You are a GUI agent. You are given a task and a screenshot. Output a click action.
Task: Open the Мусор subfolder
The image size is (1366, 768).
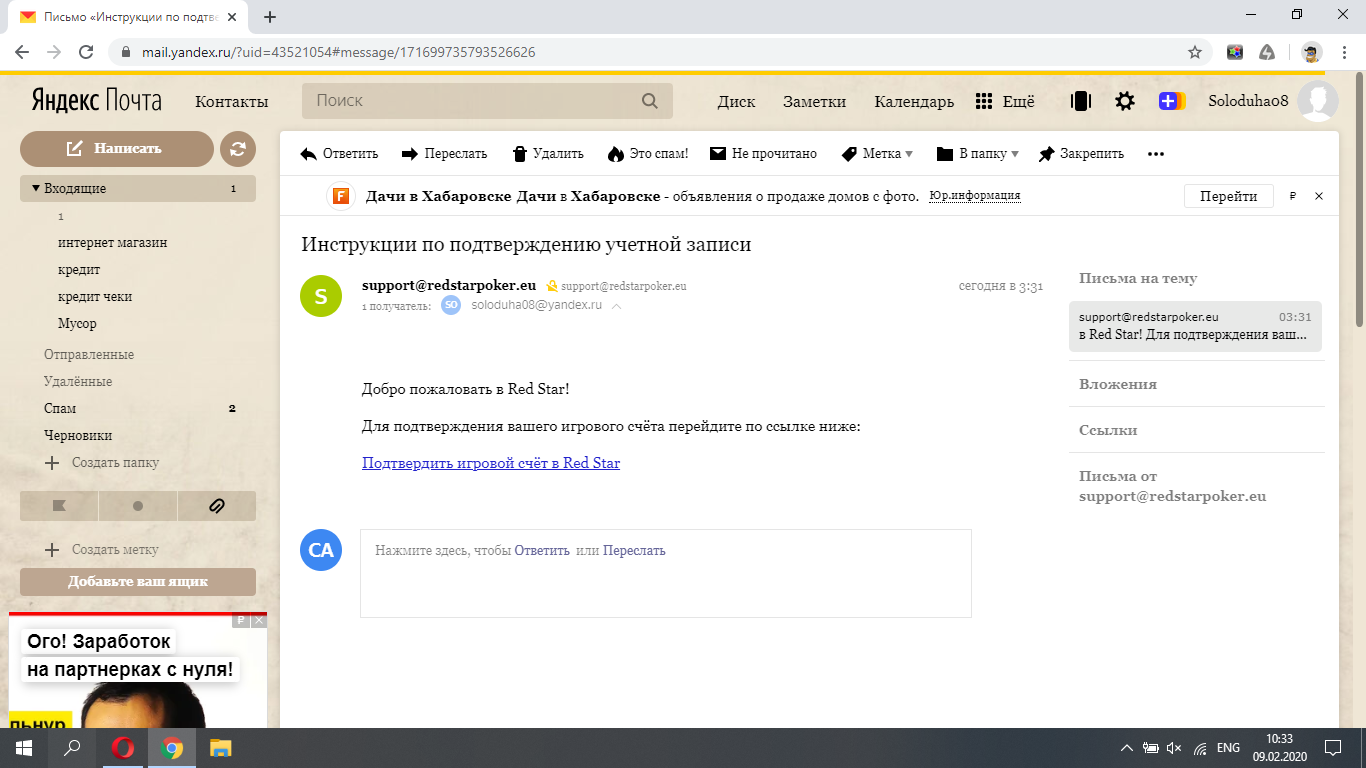(x=77, y=323)
